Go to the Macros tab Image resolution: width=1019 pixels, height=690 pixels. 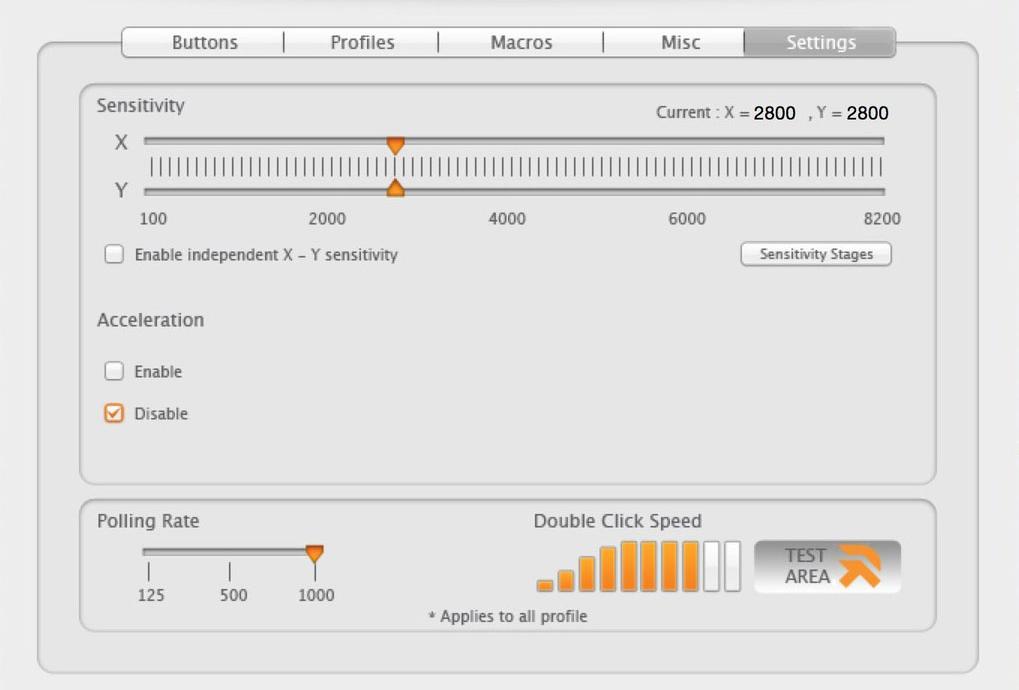click(521, 43)
